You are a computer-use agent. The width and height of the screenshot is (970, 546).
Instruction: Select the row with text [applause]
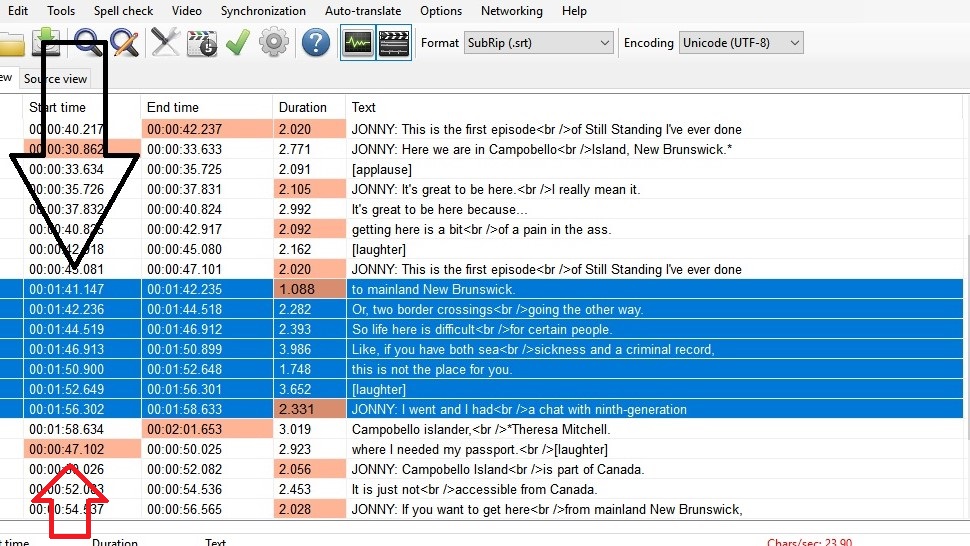click(481, 169)
